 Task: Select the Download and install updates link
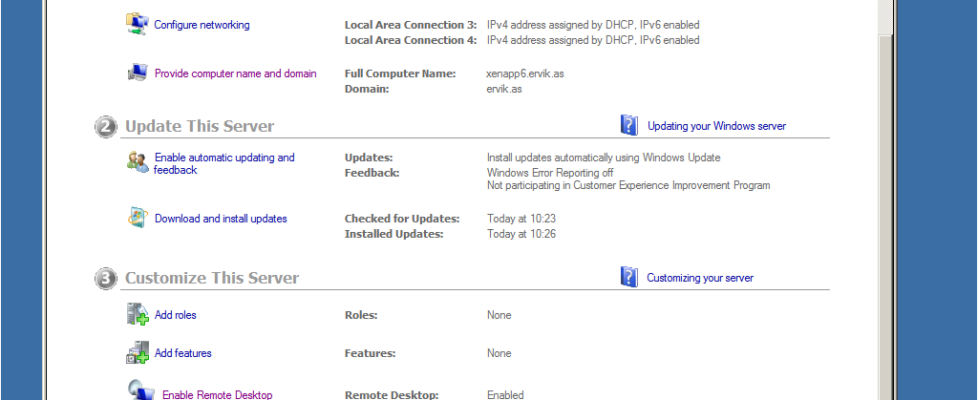click(x=220, y=219)
